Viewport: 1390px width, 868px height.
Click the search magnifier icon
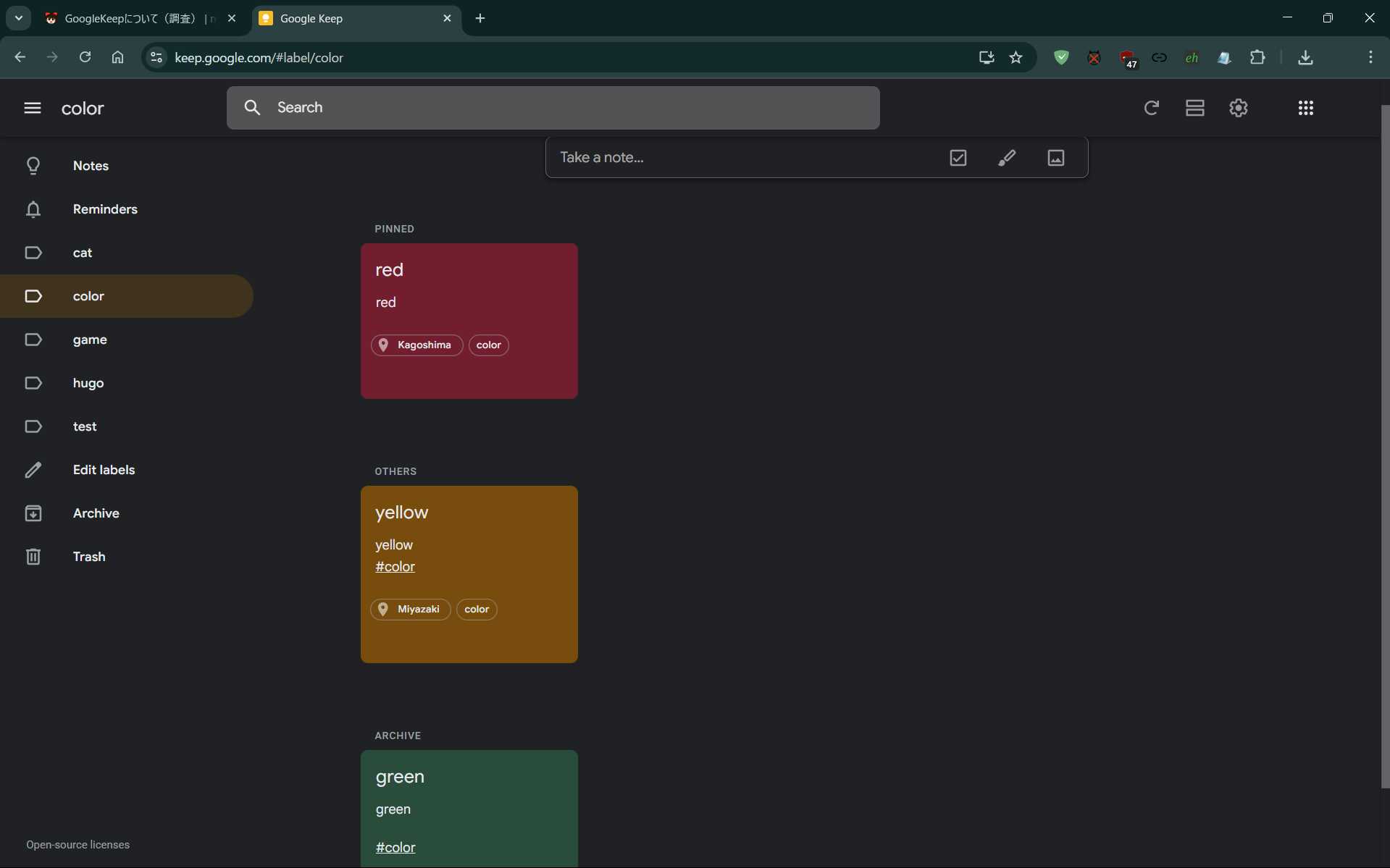(x=252, y=108)
